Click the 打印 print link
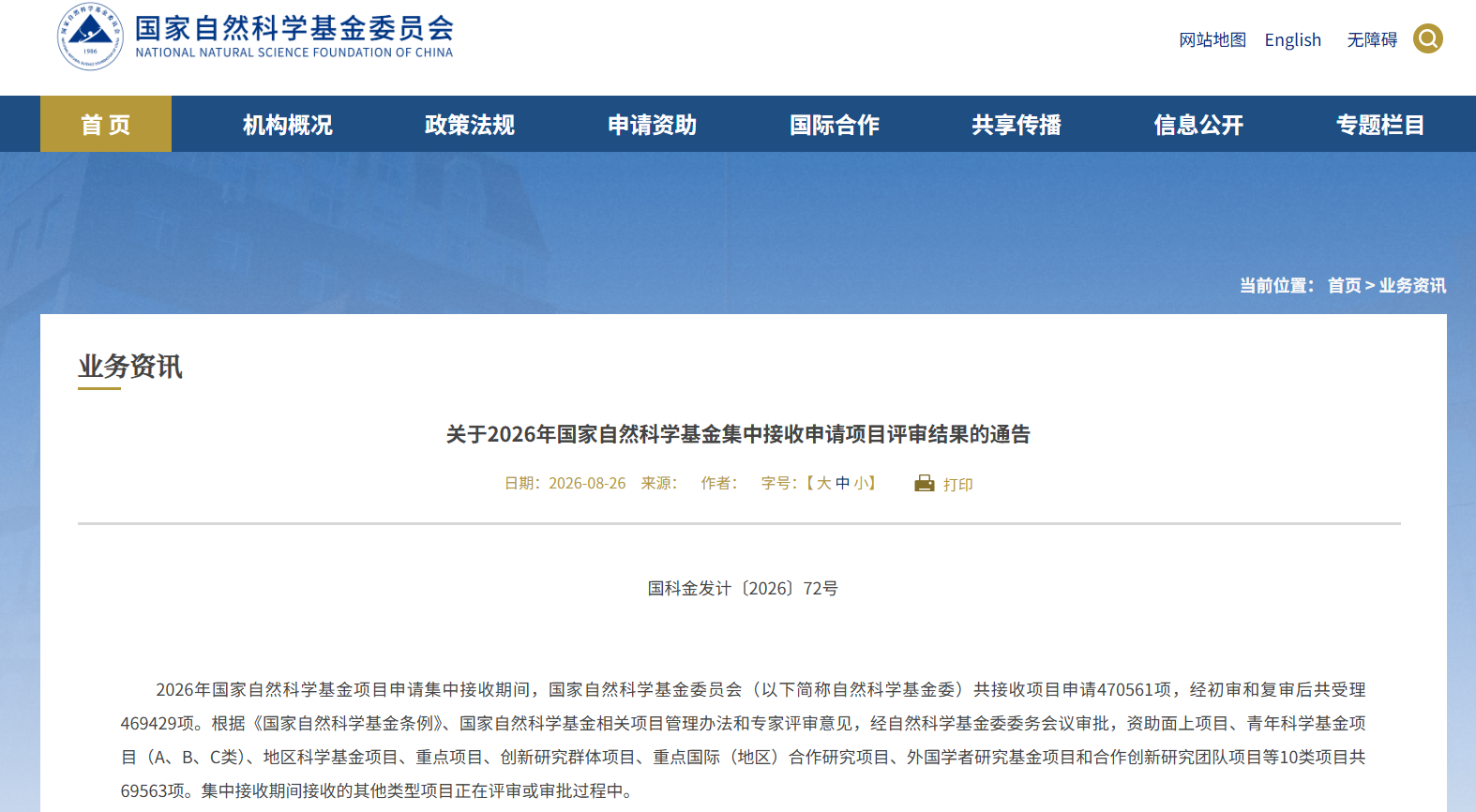The image size is (1476, 812). (x=958, y=484)
